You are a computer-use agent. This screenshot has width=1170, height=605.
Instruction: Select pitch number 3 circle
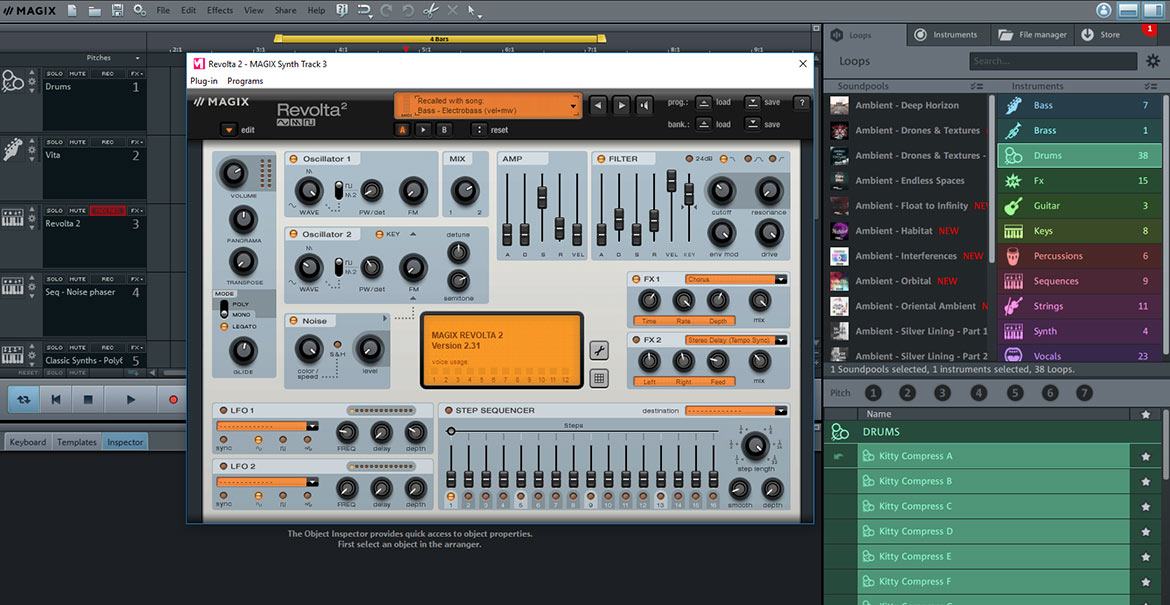tap(942, 393)
